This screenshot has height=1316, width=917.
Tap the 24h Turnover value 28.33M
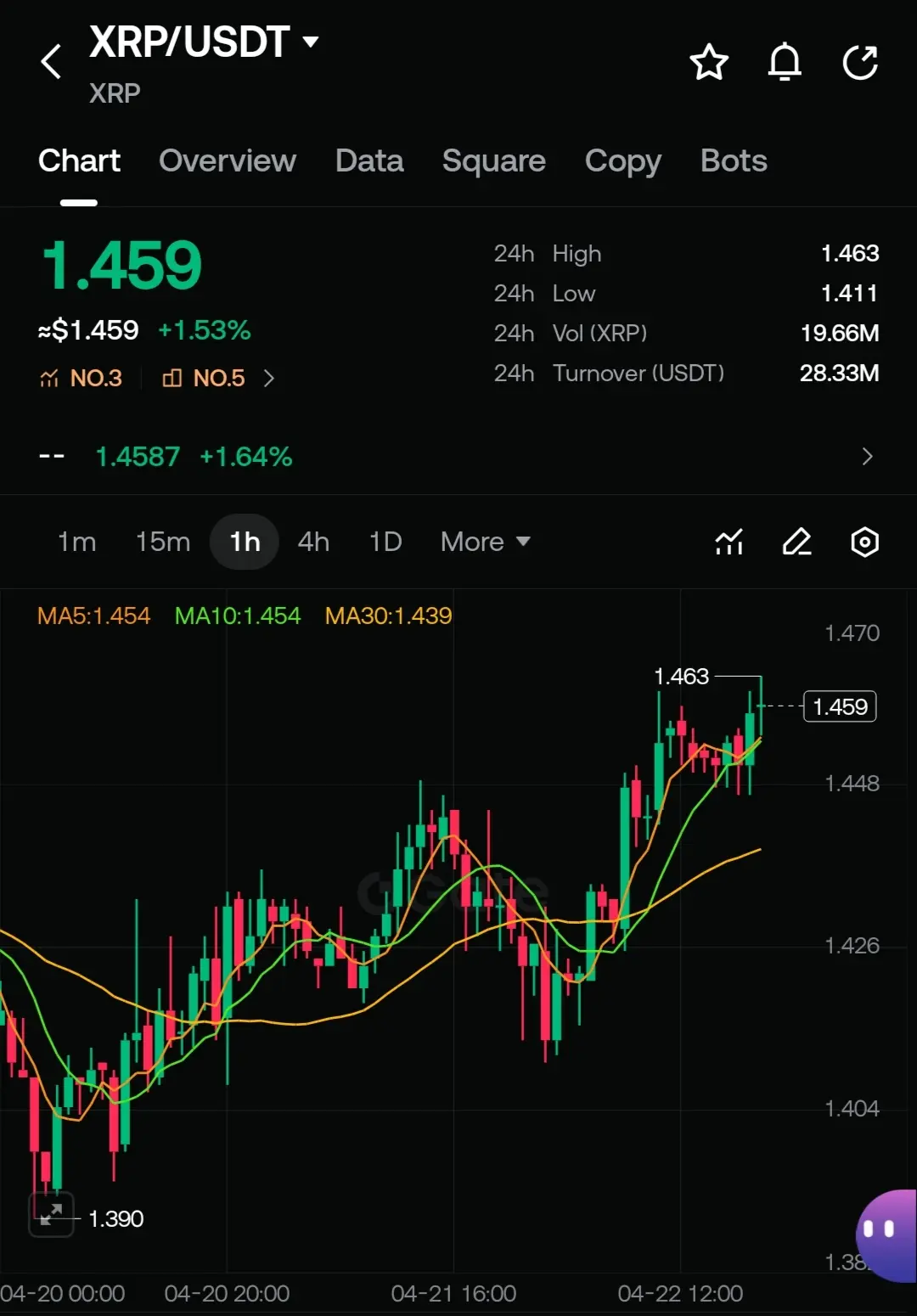pyautogui.click(x=840, y=373)
